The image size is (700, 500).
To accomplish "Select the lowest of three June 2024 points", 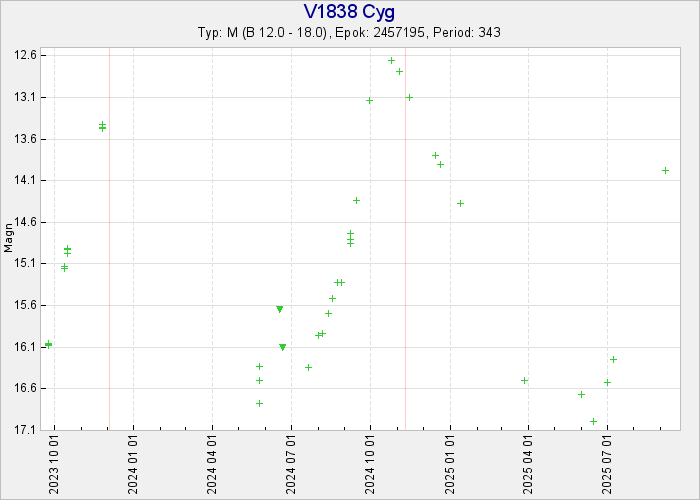I will [259, 403].
